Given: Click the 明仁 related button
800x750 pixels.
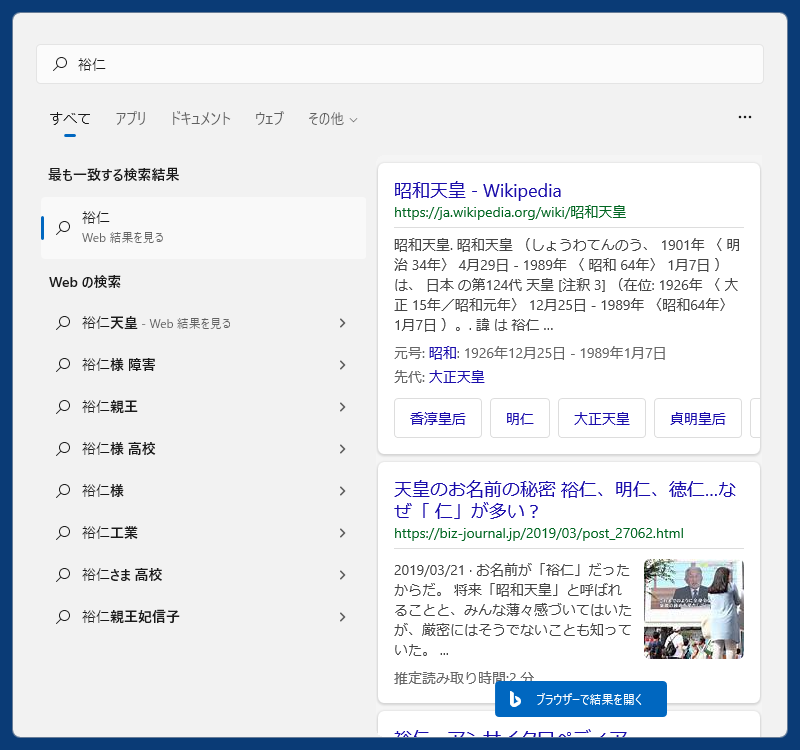Looking at the screenshot, I should [520, 418].
